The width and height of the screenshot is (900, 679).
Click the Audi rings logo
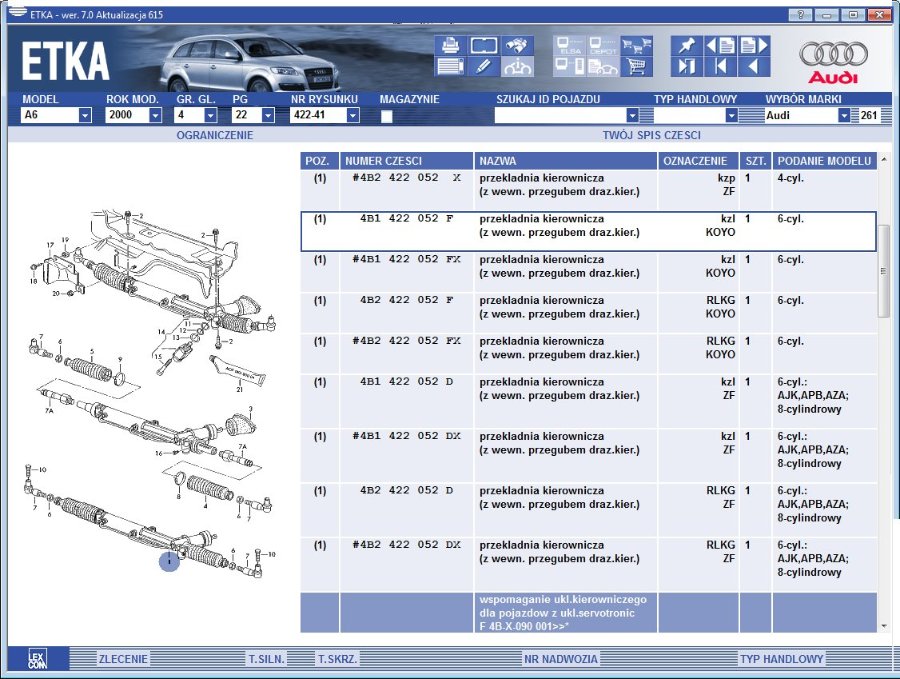833,61
